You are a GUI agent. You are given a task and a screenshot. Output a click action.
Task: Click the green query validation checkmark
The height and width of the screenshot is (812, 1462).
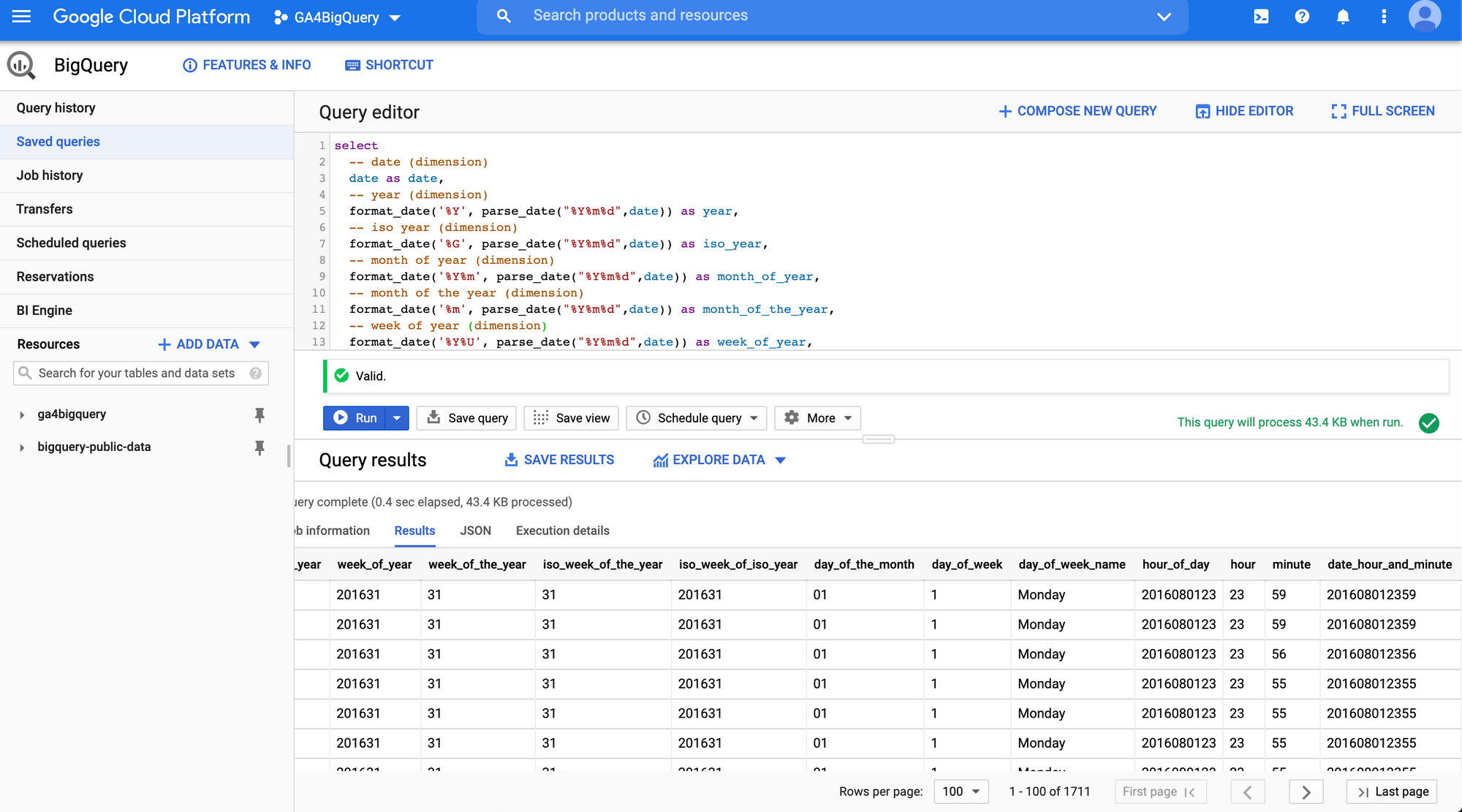click(x=1429, y=422)
